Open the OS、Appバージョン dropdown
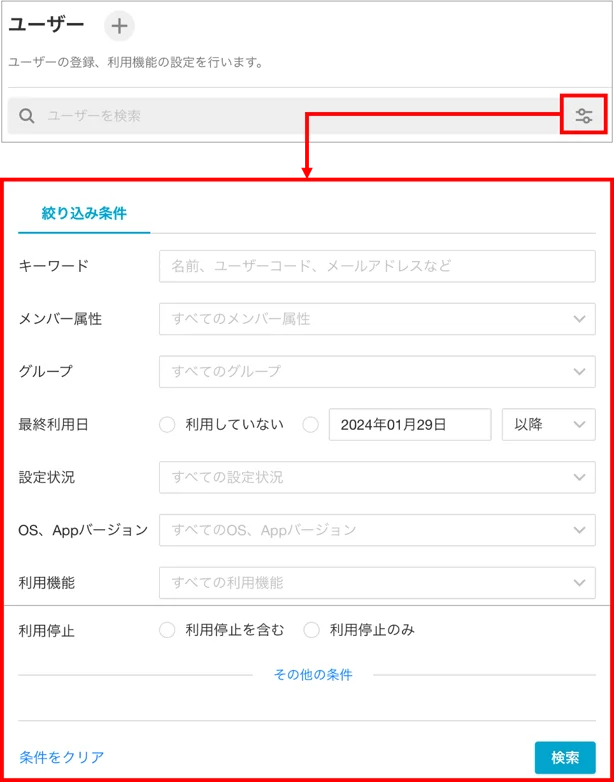 (x=377, y=530)
